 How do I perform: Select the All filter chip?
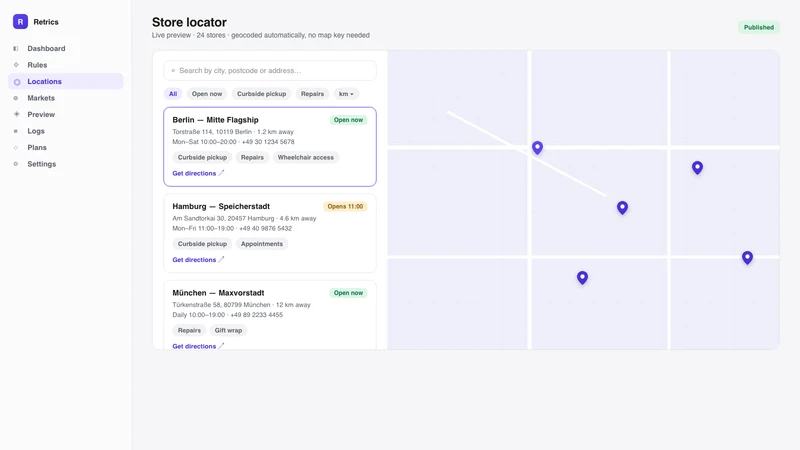pyautogui.click(x=173, y=94)
